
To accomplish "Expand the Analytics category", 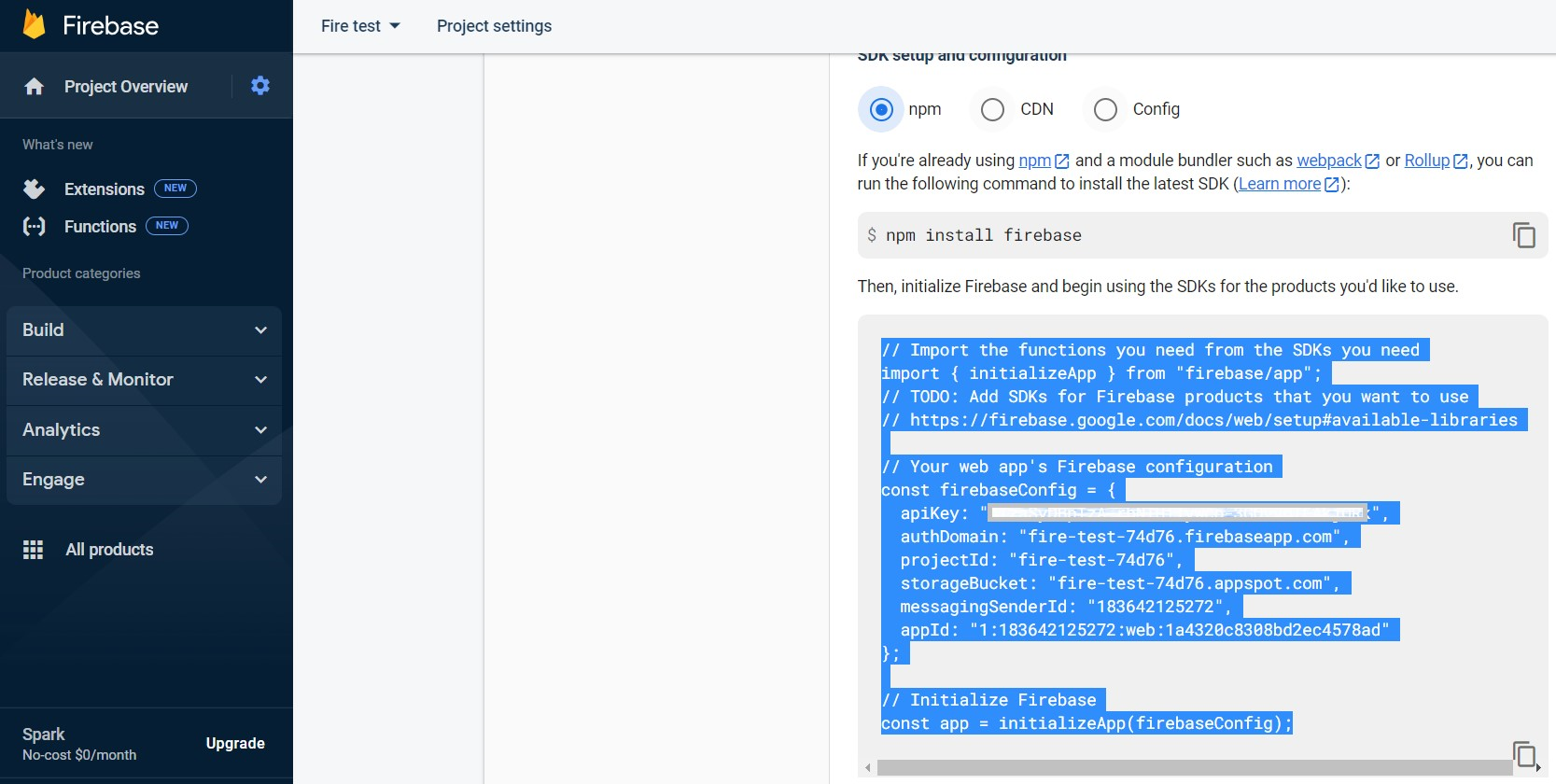I will [144, 430].
